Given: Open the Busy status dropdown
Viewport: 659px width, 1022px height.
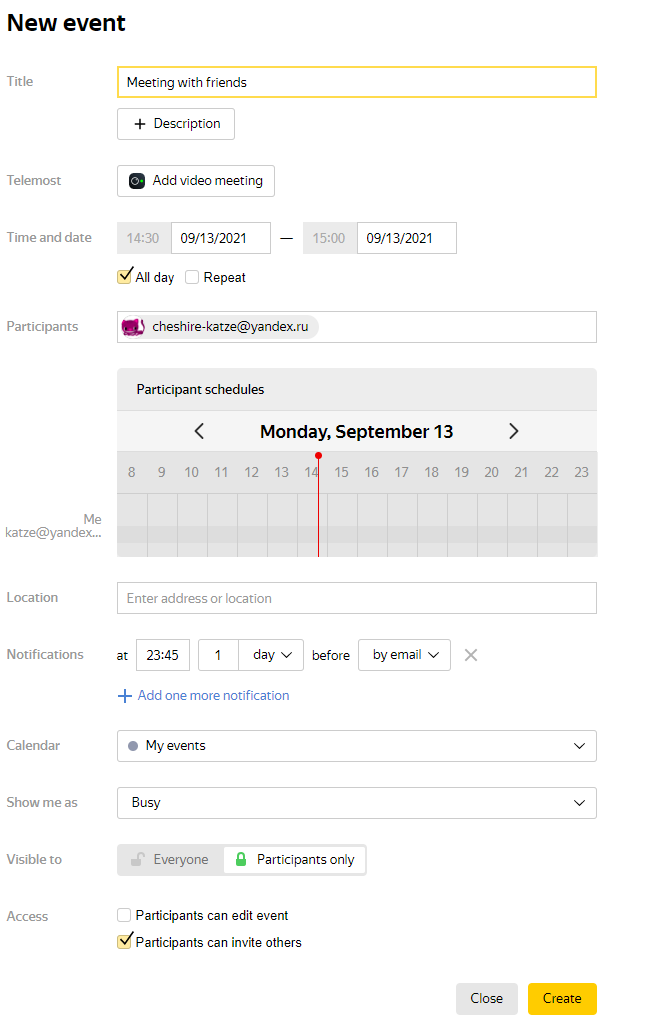Looking at the screenshot, I should click(357, 803).
